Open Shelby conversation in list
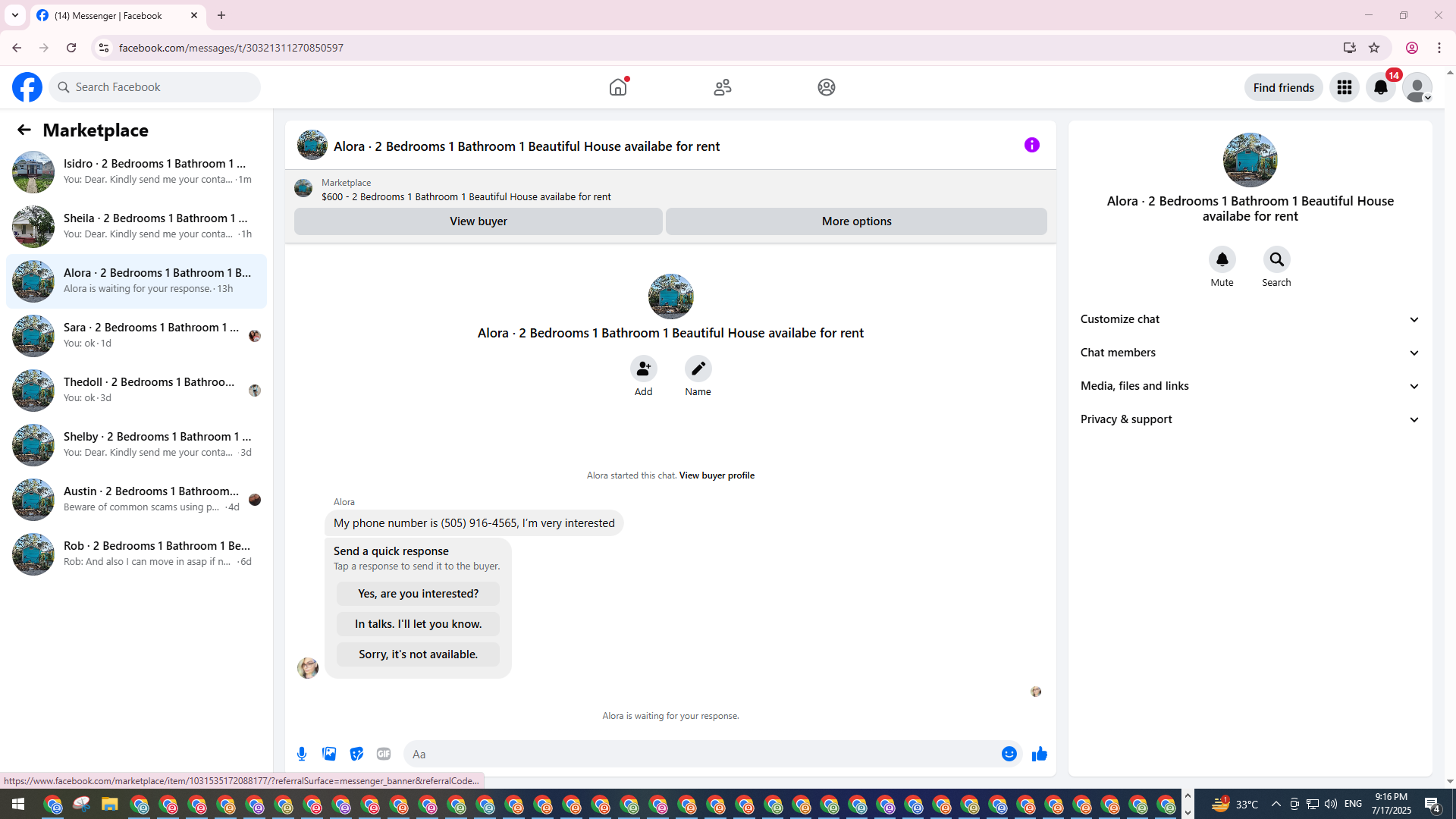Viewport: 1456px width, 819px height. click(136, 445)
